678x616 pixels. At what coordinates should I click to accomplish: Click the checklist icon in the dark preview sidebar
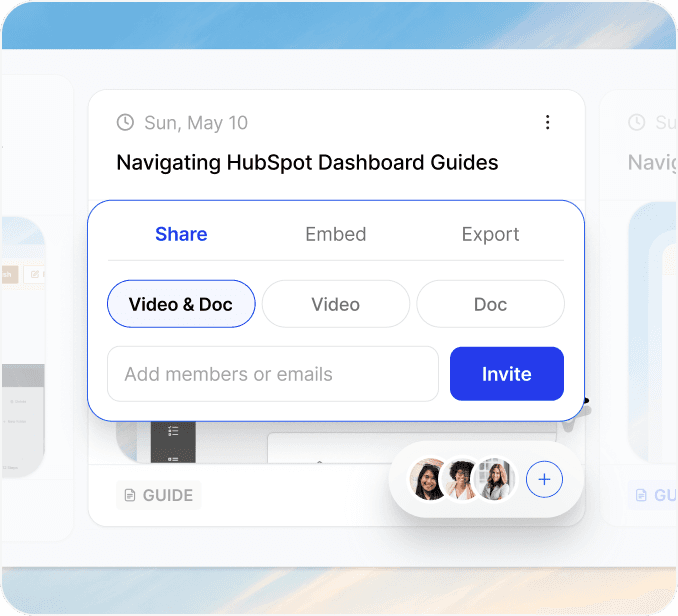173,431
